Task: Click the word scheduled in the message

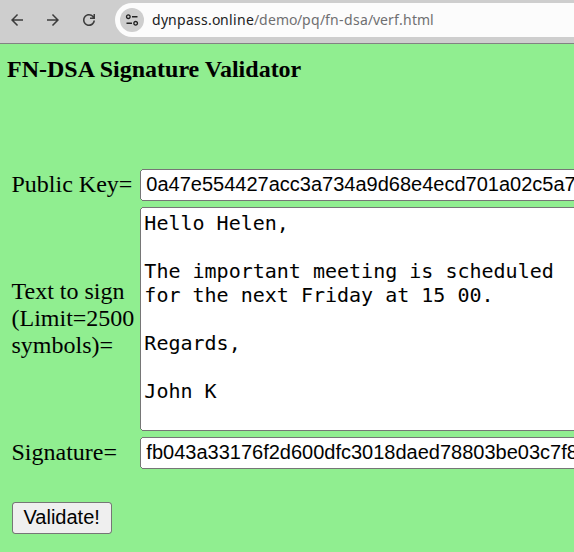Action: click(x=499, y=271)
